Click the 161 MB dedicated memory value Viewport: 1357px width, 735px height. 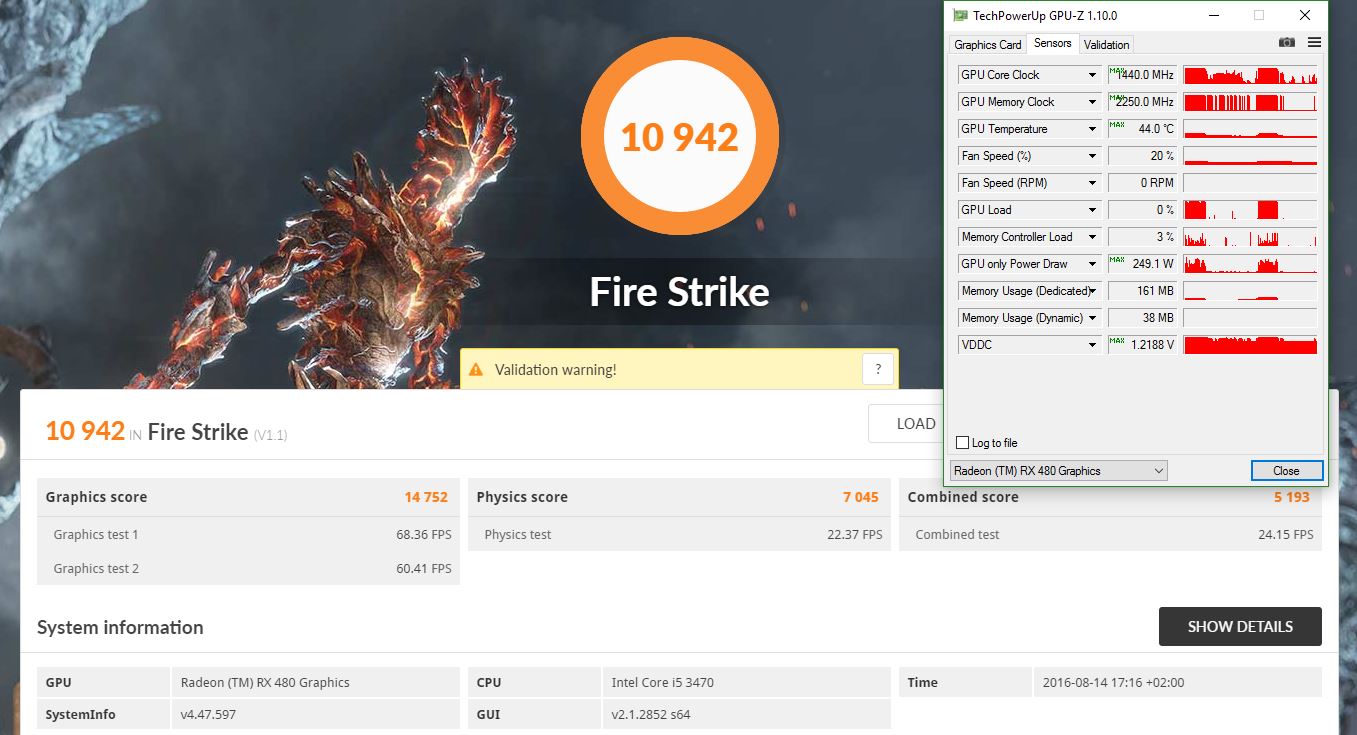click(1143, 291)
